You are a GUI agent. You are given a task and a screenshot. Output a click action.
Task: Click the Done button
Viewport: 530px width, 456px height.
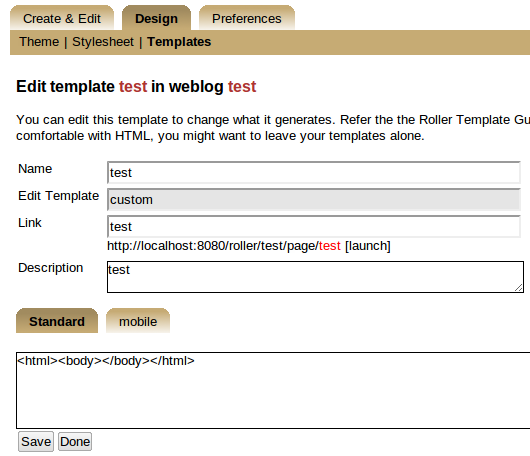[x=75, y=441]
